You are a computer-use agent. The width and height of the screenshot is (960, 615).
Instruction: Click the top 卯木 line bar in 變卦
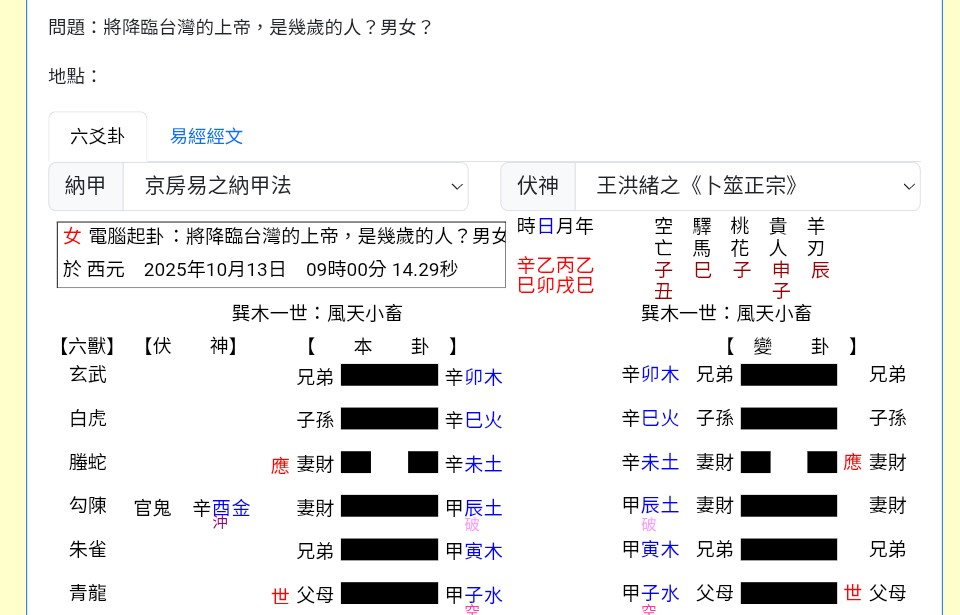pos(788,375)
